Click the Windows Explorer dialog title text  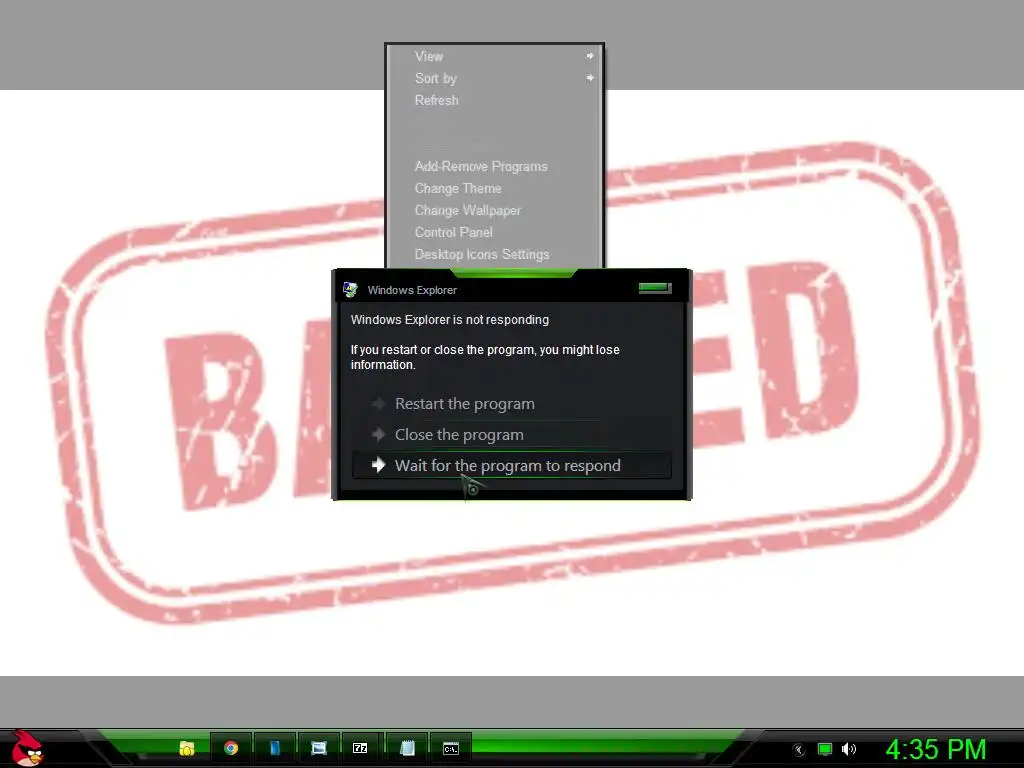(x=411, y=290)
